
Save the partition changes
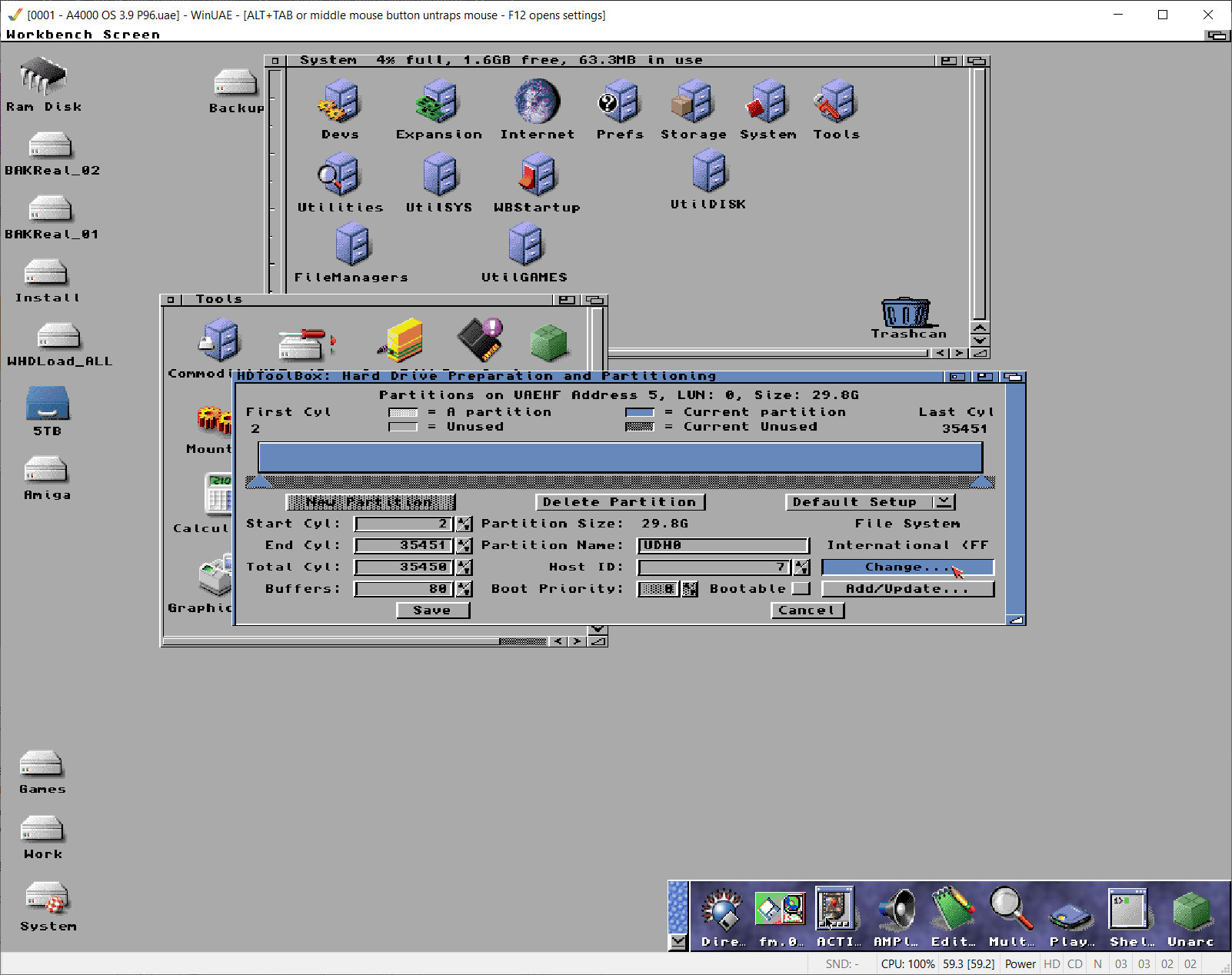(433, 610)
